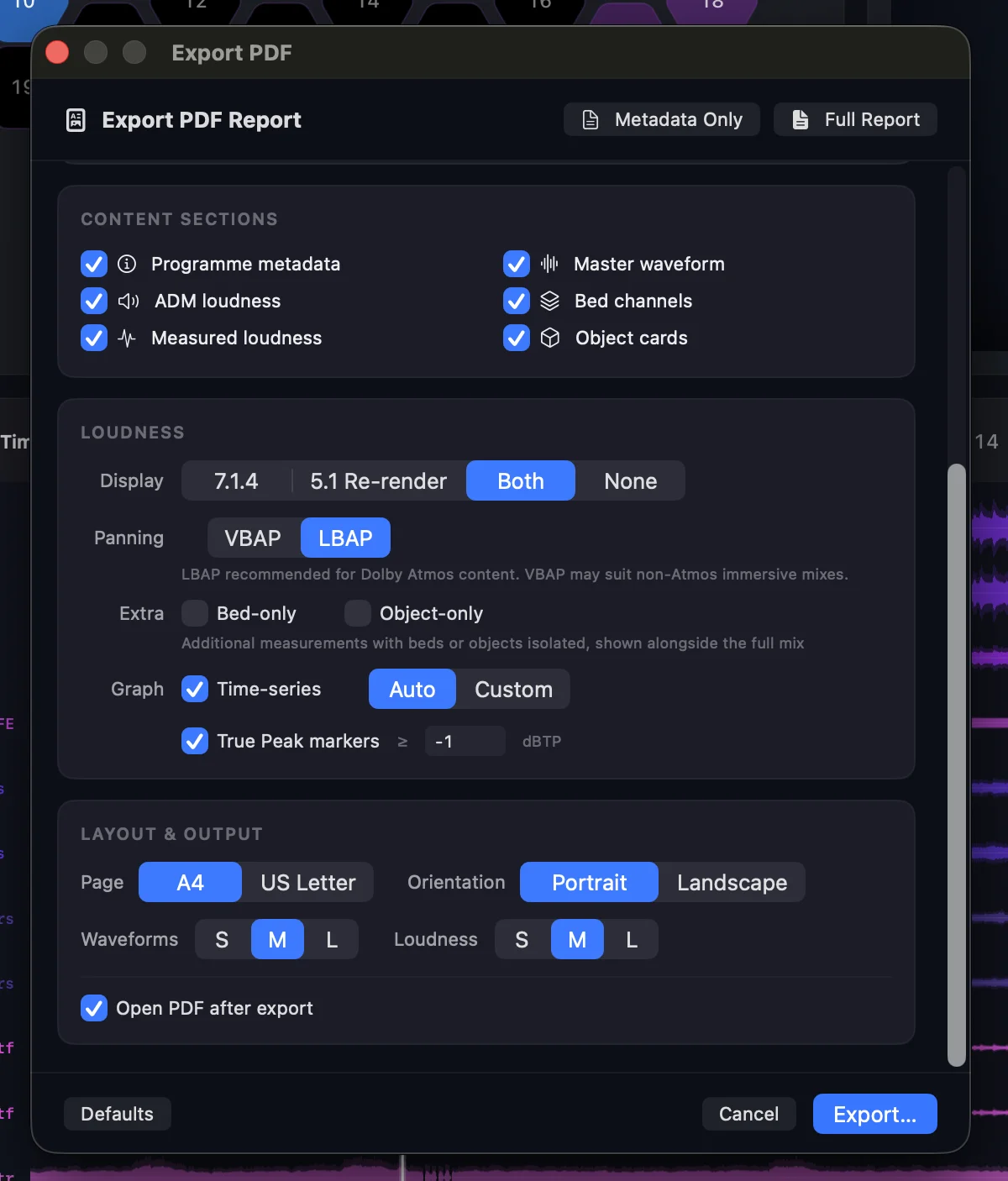The height and width of the screenshot is (1181, 1008).
Task: Disable Open PDF after export
Action: coord(94,1008)
